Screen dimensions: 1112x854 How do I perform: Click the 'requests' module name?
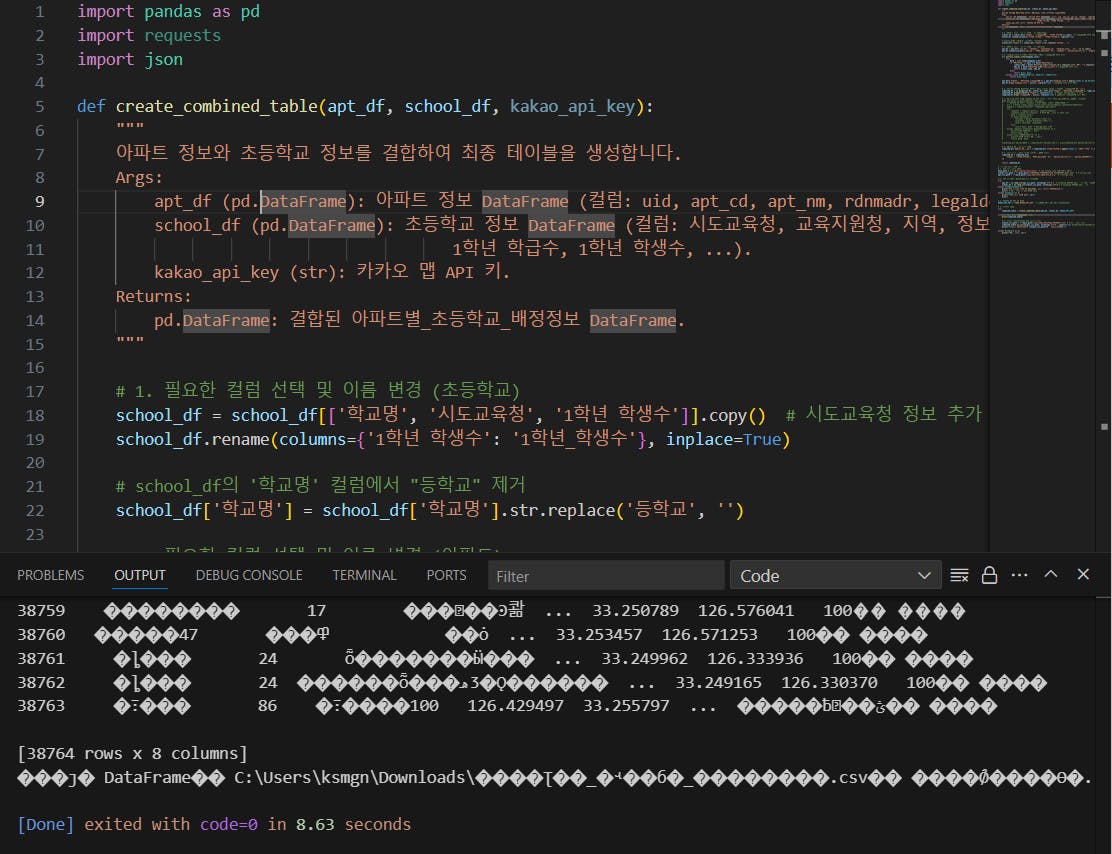tap(183, 35)
